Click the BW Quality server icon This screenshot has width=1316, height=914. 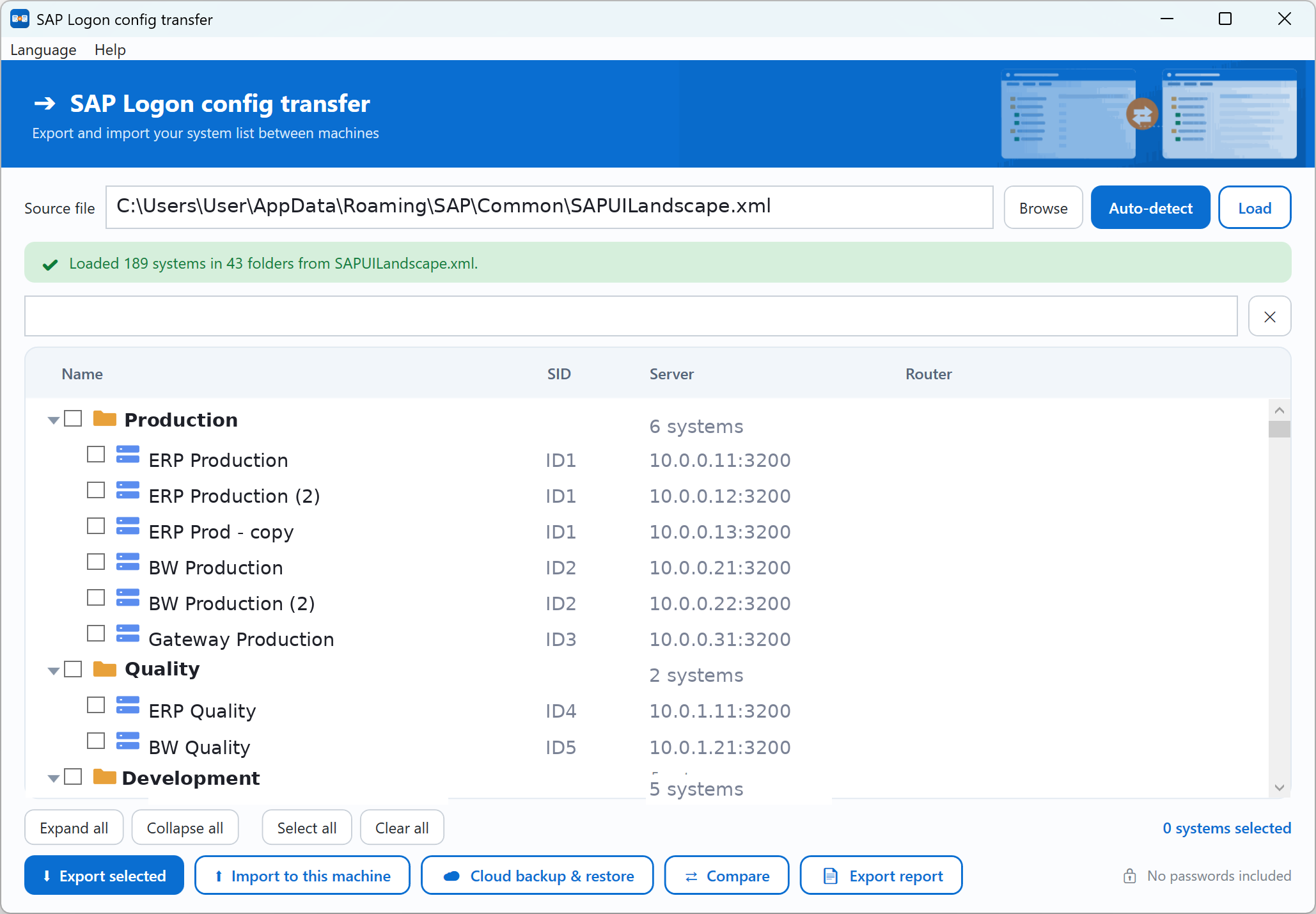click(128, 741)
